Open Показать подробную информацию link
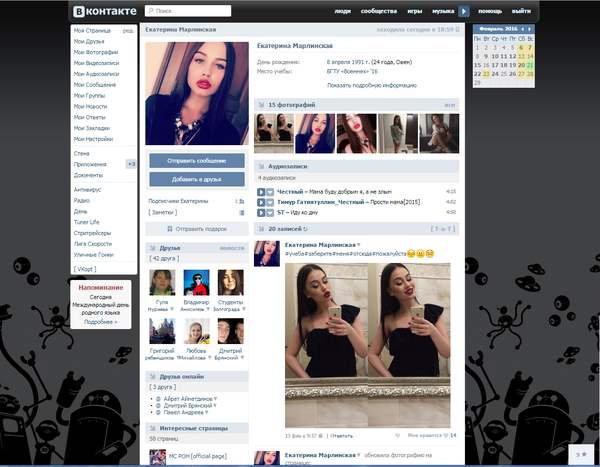This screenshot has height=467, width=600. [x=372, y=85]
